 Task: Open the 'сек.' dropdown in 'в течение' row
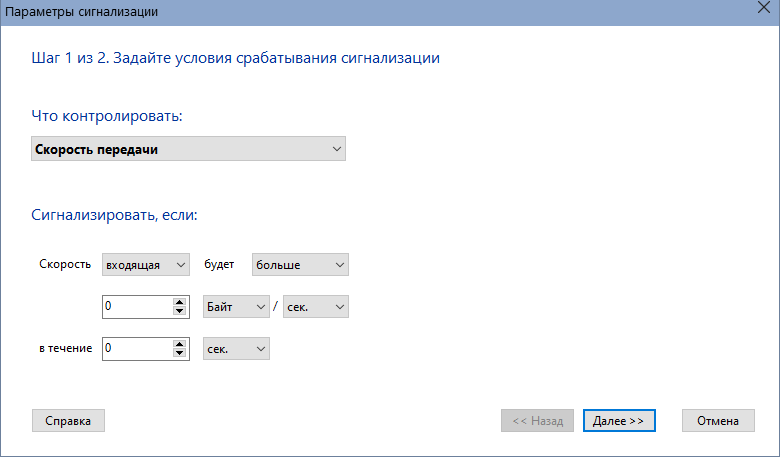[236, 349]
